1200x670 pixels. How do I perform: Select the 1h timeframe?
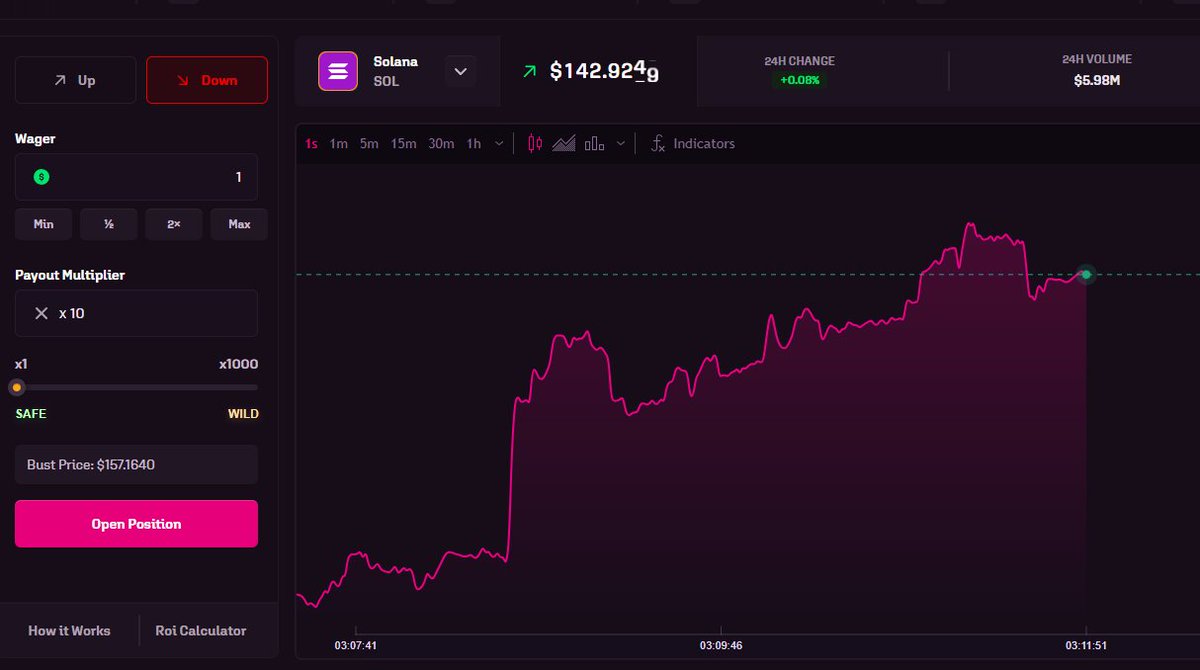click(x=474, y=144)
